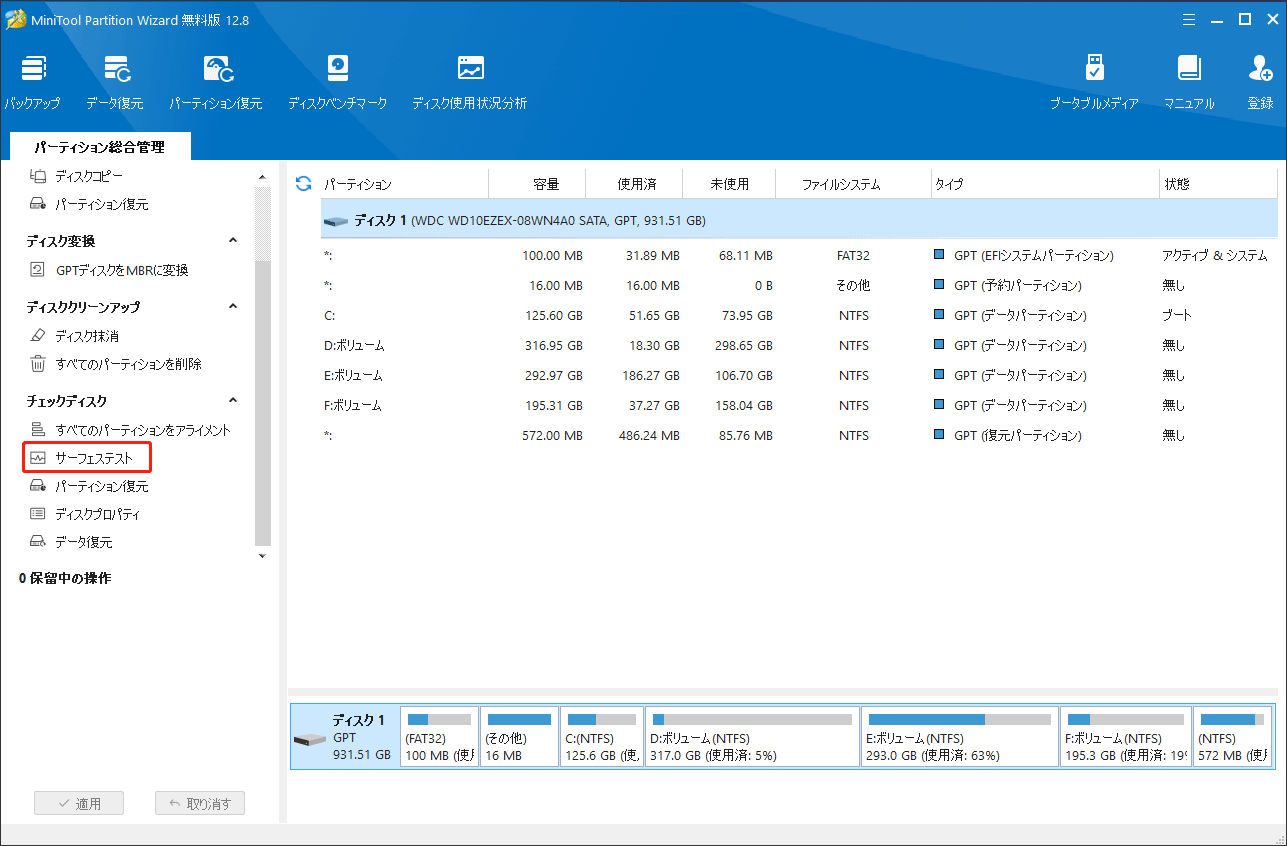Start ディスクベンチマーク tool
Viewport: 1287px width, 846px height.
[338, 82]
